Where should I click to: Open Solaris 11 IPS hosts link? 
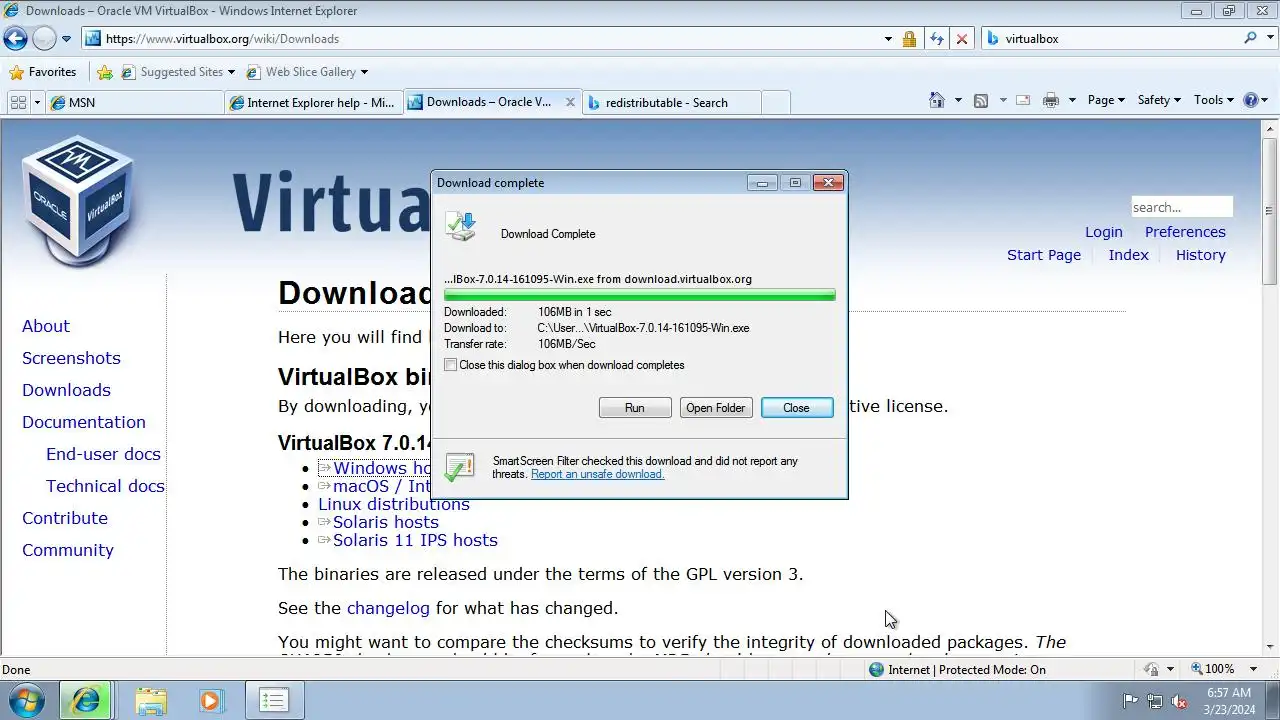415,540
